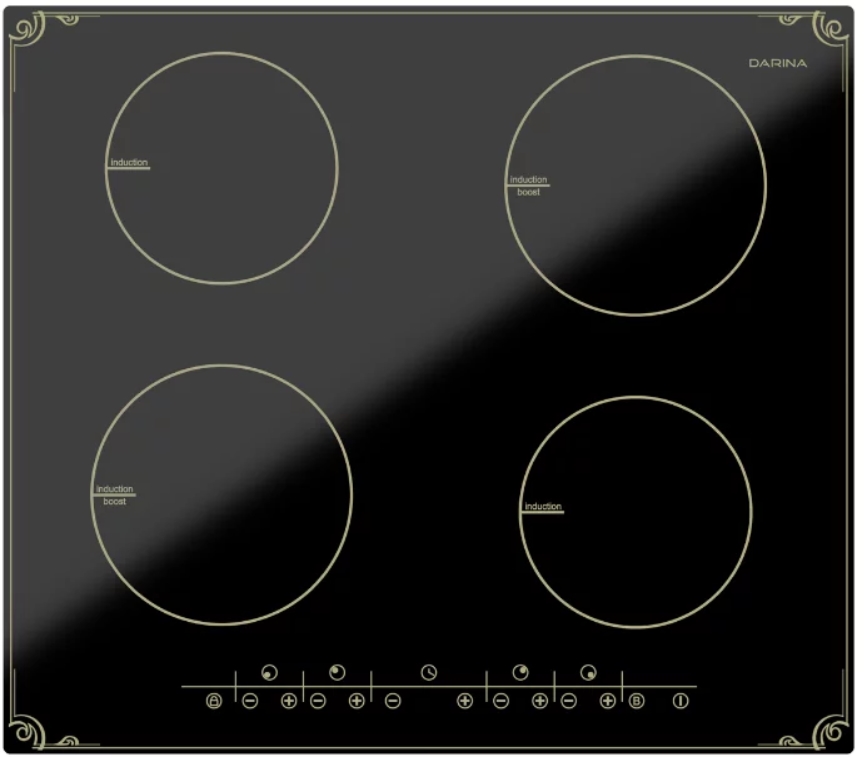
Task: Tap the front-left zone indicator icon
Action: [x=270, y=672]
